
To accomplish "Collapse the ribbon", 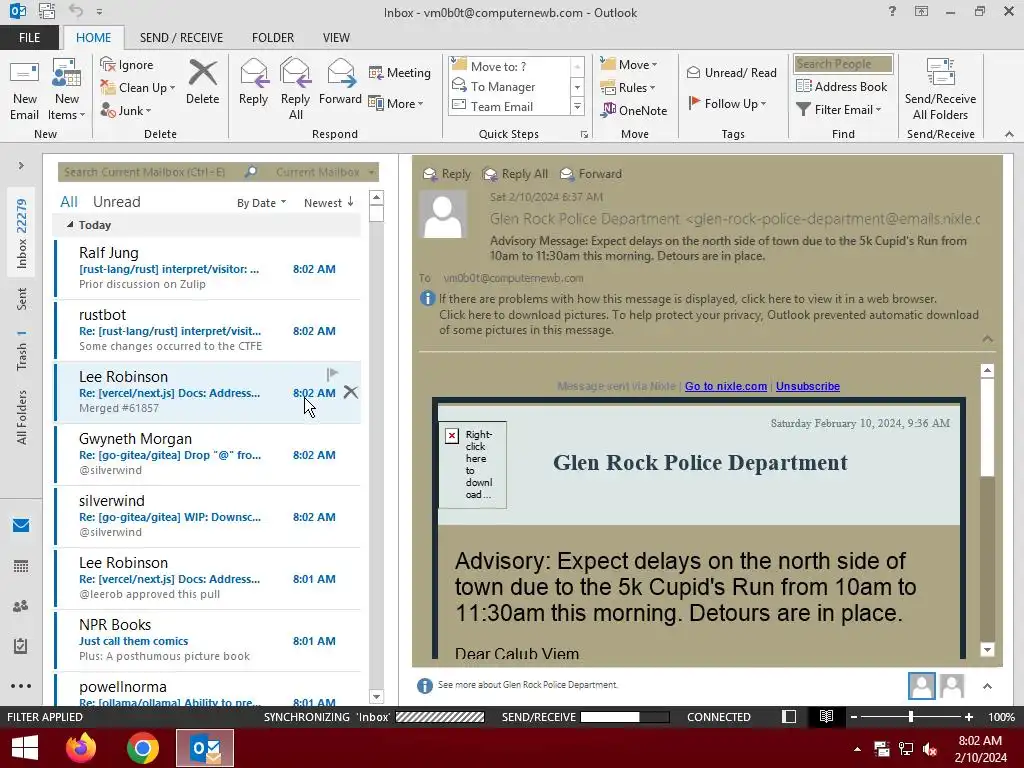I will click(1009, 134).
